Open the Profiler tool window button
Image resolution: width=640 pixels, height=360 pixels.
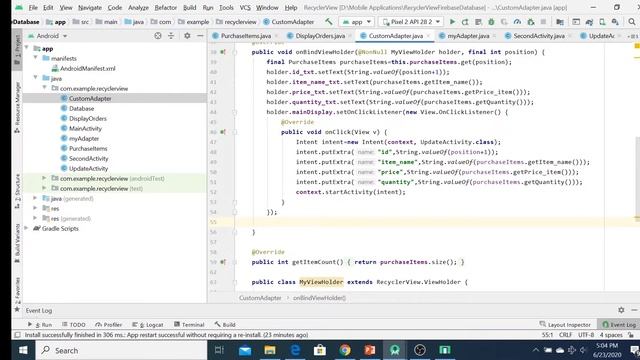(109, 324)
